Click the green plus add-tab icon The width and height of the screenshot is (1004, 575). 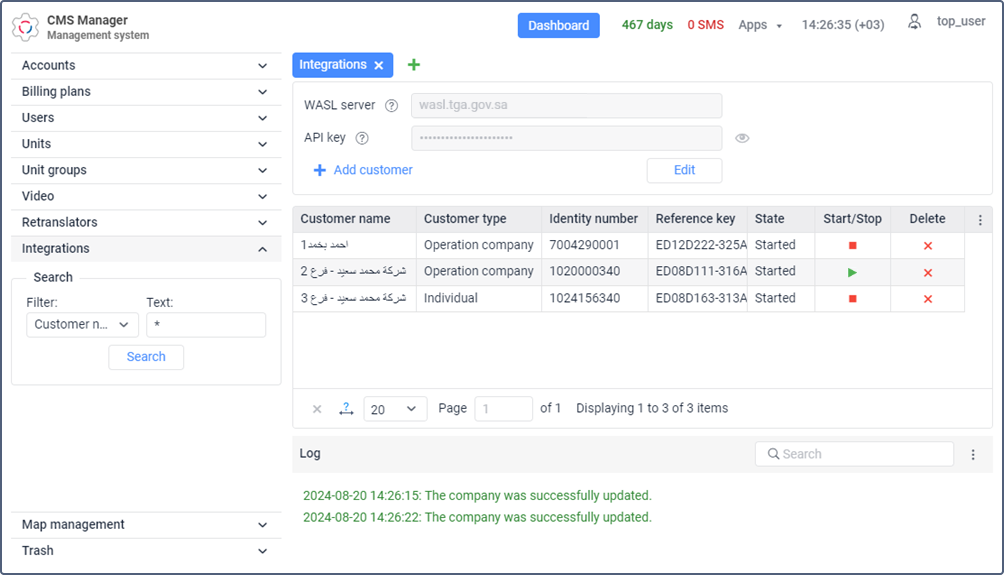click(x=414, y=65)
